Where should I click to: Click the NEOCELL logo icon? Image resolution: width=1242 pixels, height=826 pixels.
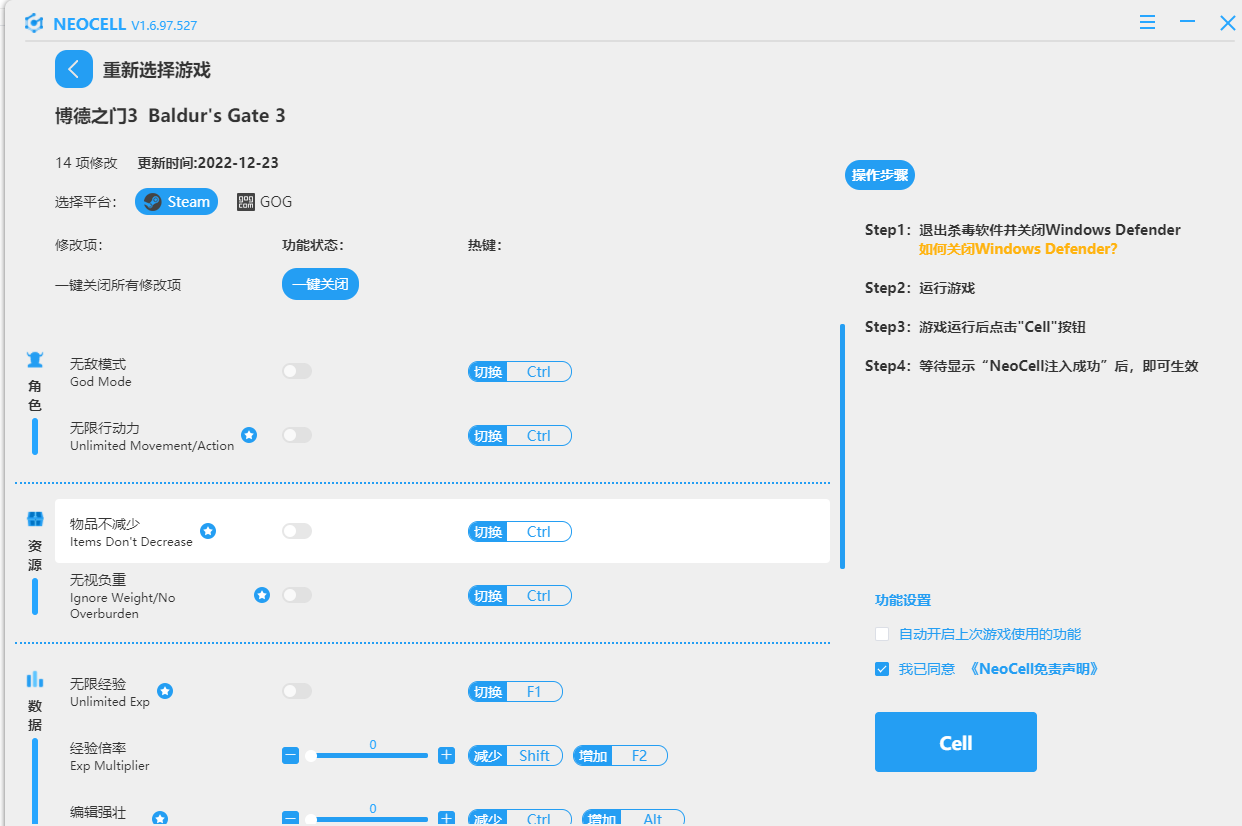click(34, 22)
